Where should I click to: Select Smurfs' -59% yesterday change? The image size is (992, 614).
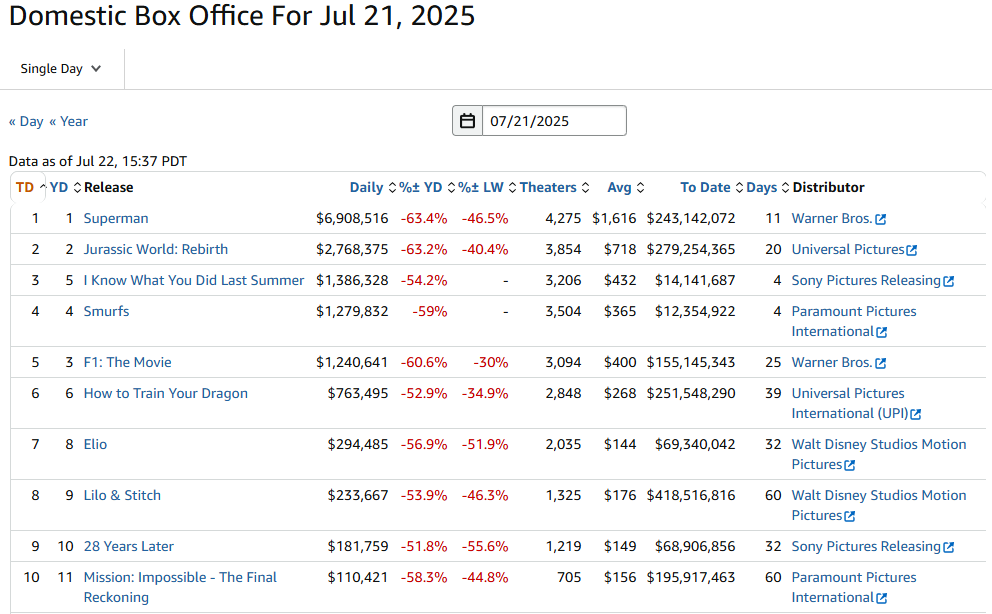pos(430,311)
